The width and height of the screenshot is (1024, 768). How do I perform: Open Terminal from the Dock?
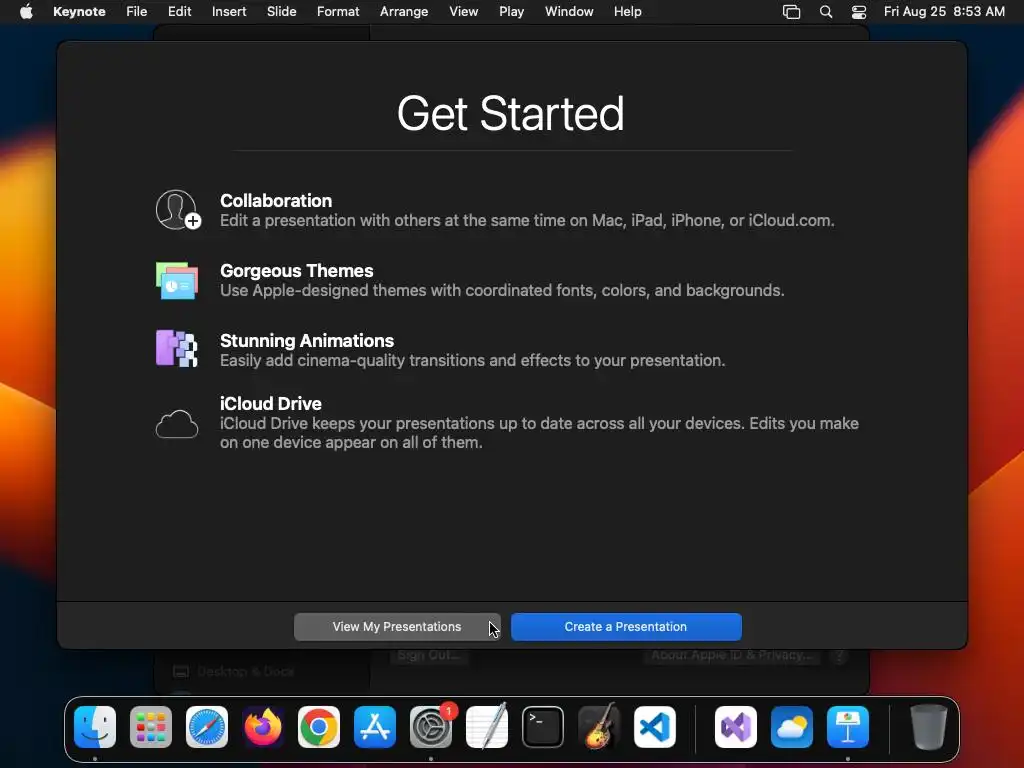543,727
